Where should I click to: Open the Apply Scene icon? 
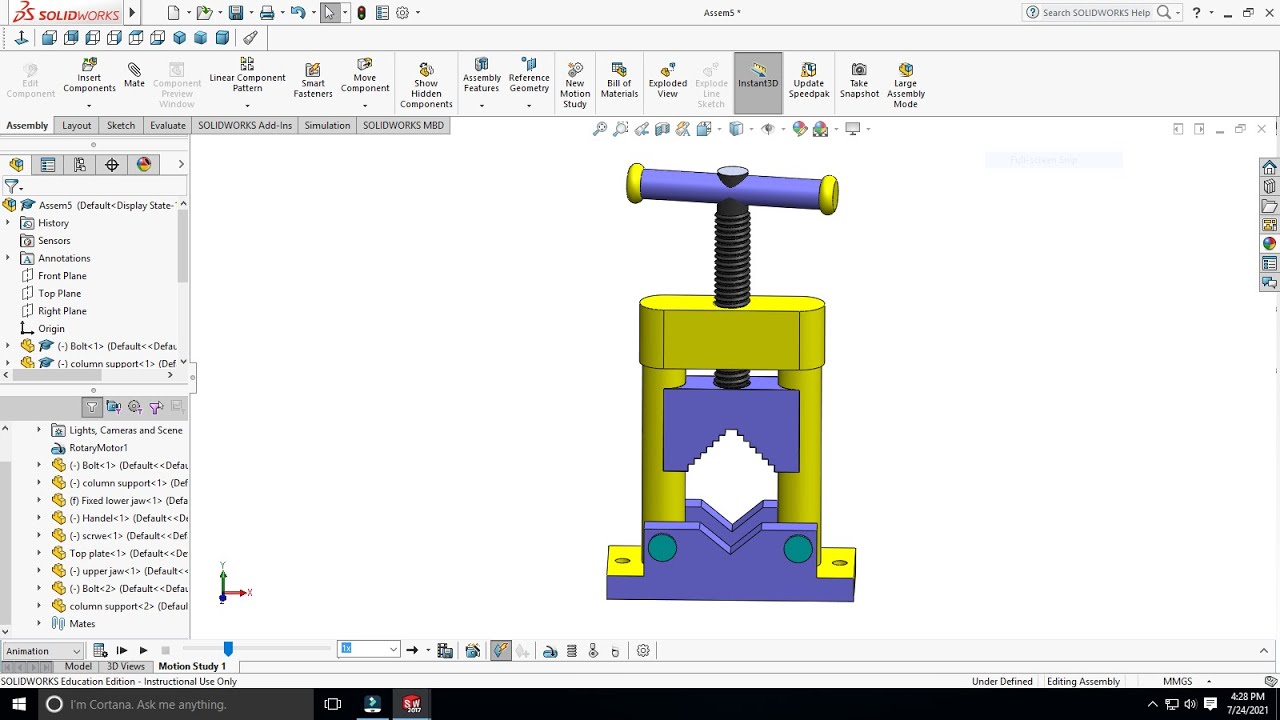click(821, 129)
